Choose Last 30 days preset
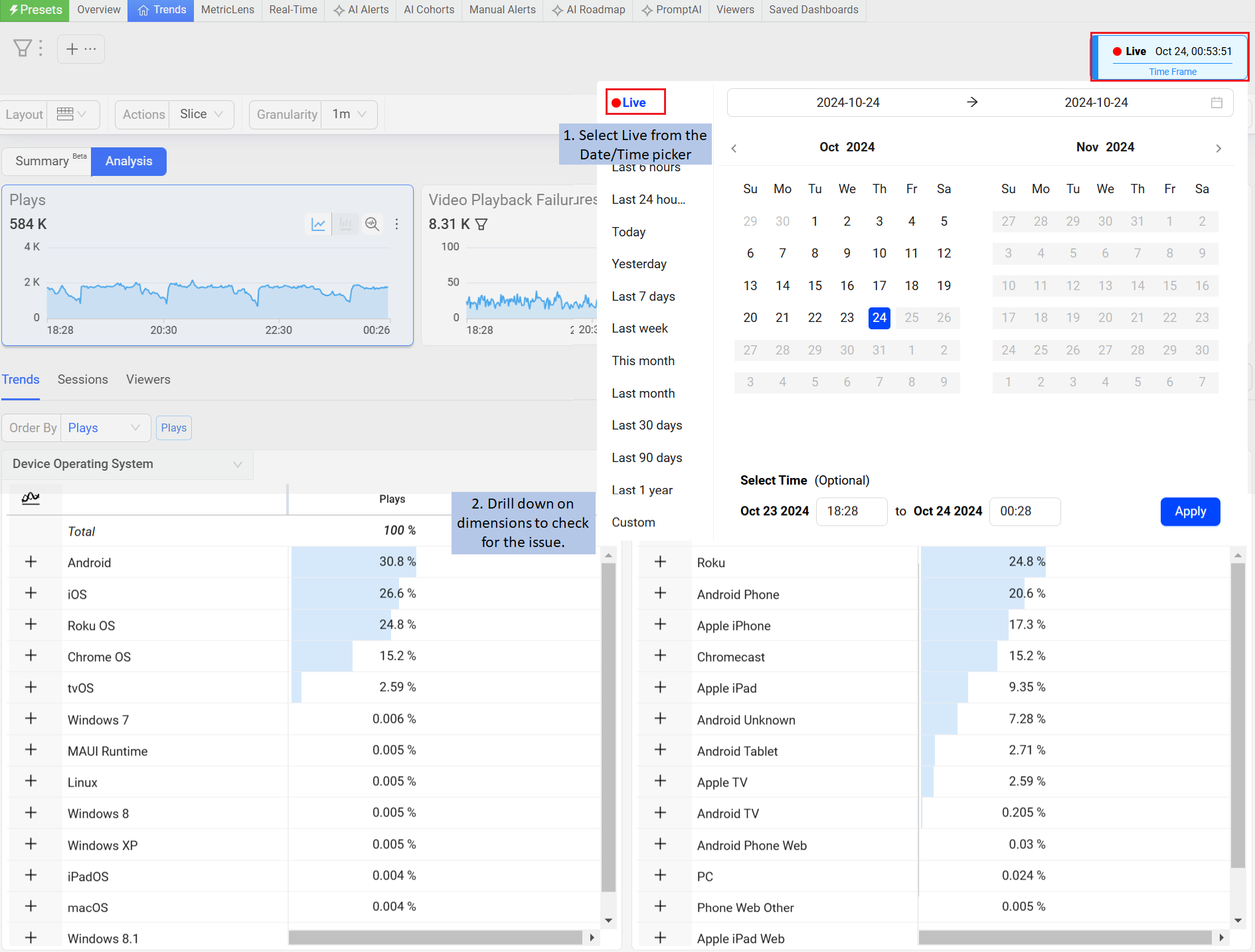1255x952 pixels. coord(647,426)
